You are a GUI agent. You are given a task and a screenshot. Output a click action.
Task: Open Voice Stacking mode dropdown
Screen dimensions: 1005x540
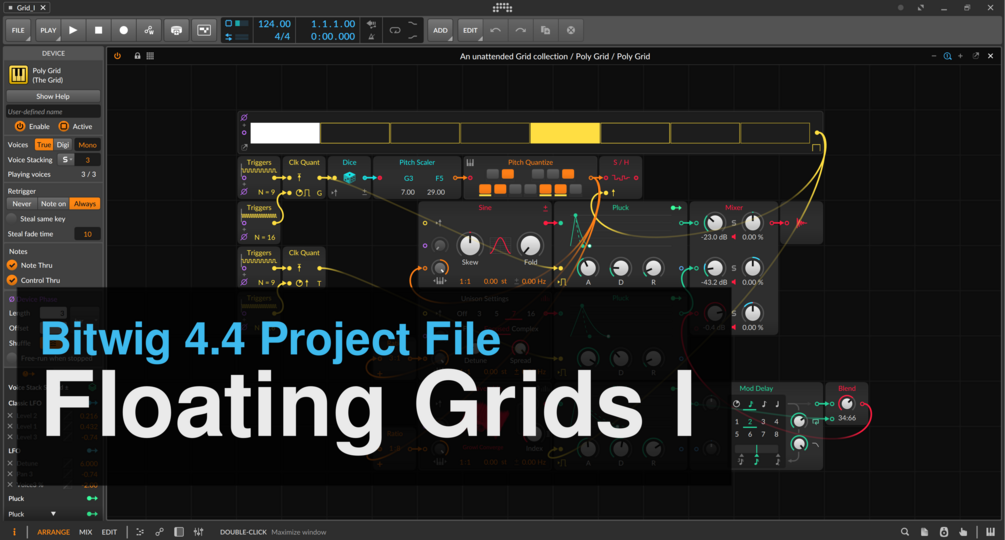66,160
